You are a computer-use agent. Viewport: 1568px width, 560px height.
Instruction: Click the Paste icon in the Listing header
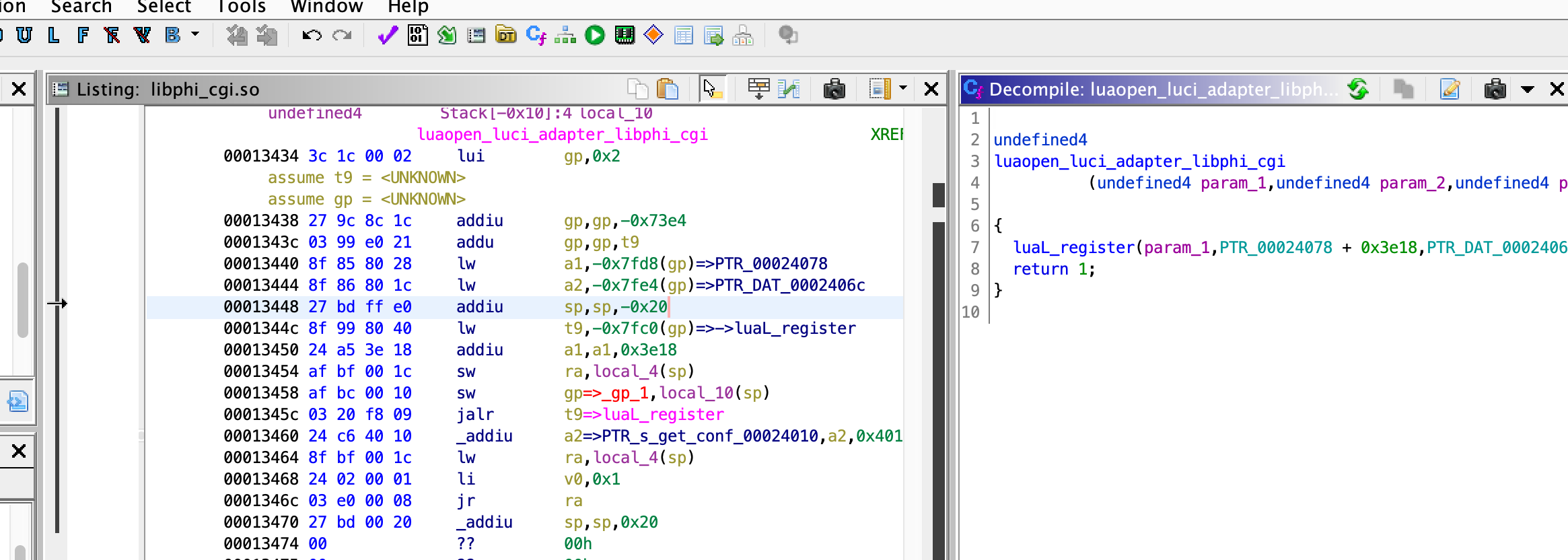point(667,89)
